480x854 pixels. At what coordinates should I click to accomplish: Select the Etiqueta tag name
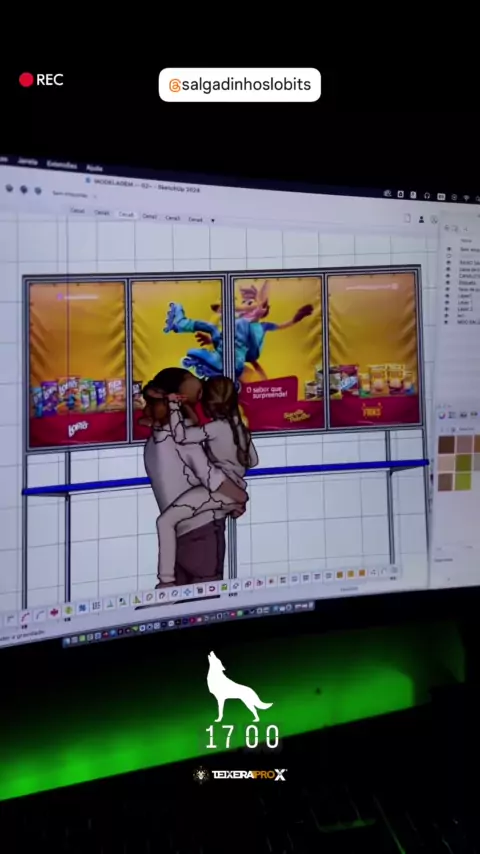[x=467, y=282]
